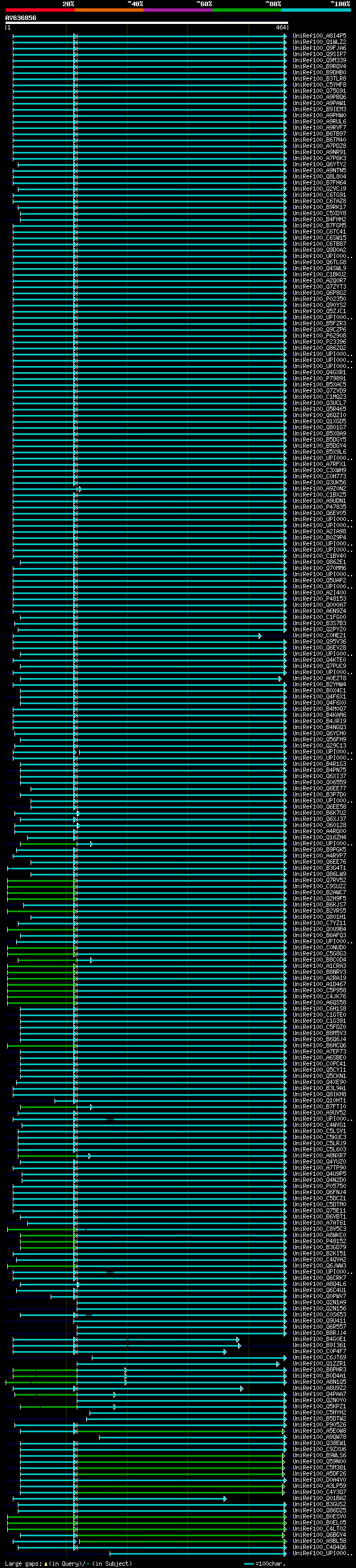
Task: Click hit label UniRef100_Q4F6X0
Action: (319, 703)
